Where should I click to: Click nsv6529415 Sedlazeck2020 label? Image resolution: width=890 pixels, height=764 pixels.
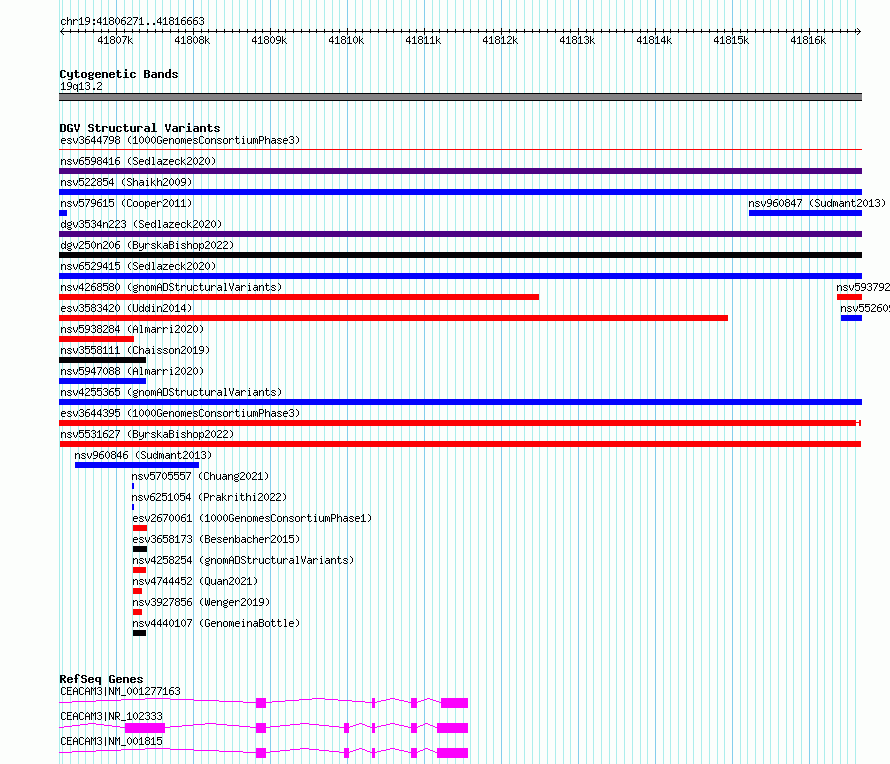coord(138,266)
